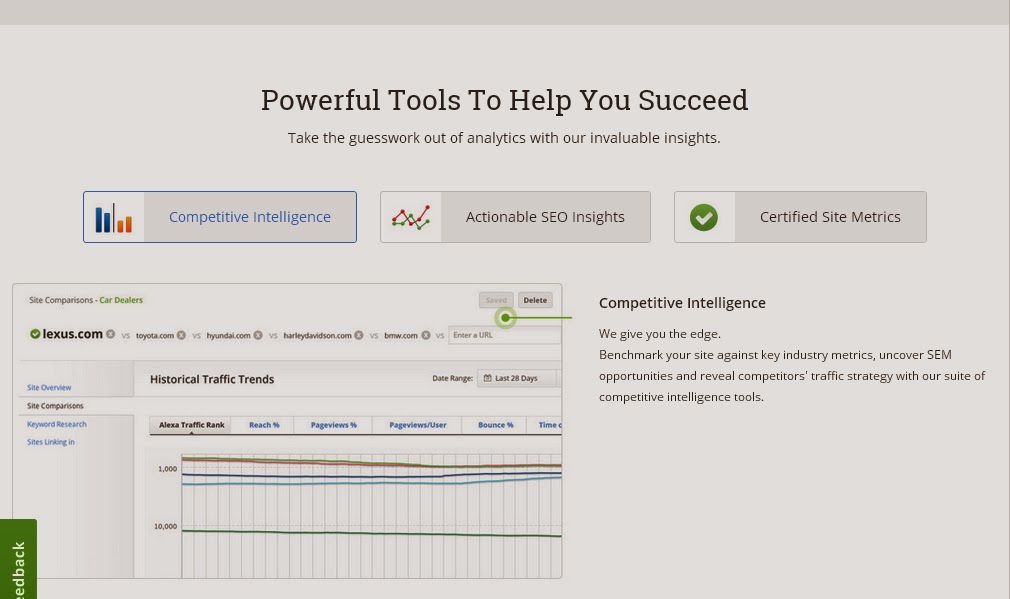Remove bmw.com from the comparison
Image resolution: width=1010 pixels, height=599 pixels.
coord(426,335)
